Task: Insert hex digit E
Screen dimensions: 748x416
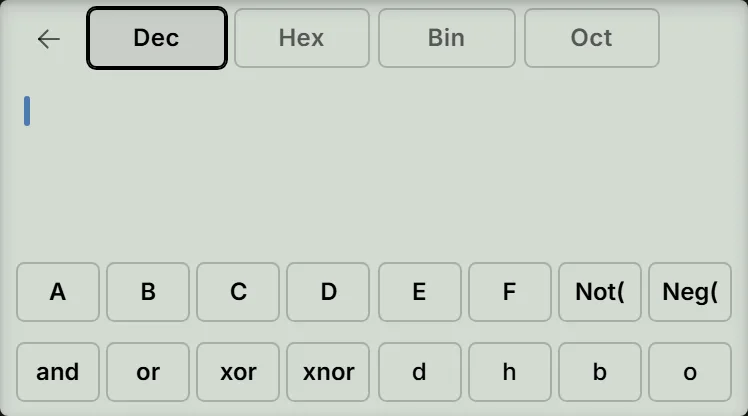Action: coord(420,292)
